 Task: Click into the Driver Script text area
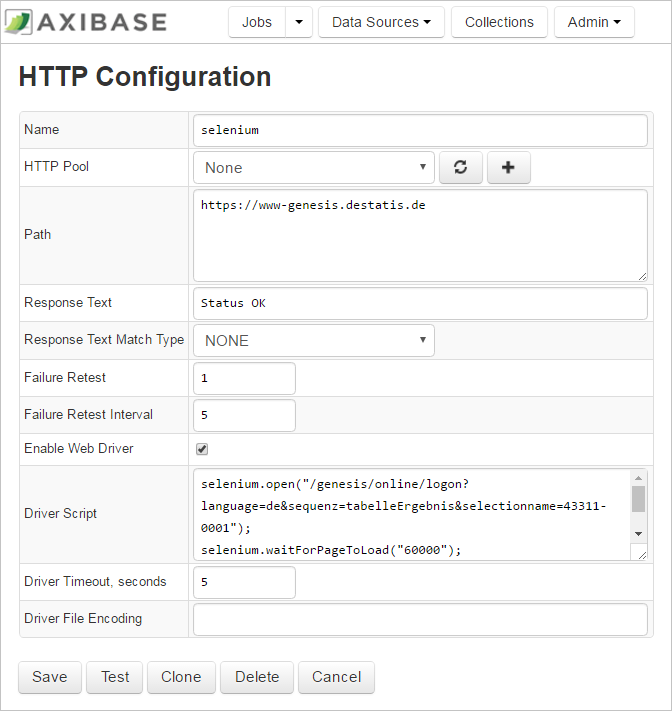pyautogui.click(x=411, y=515)
